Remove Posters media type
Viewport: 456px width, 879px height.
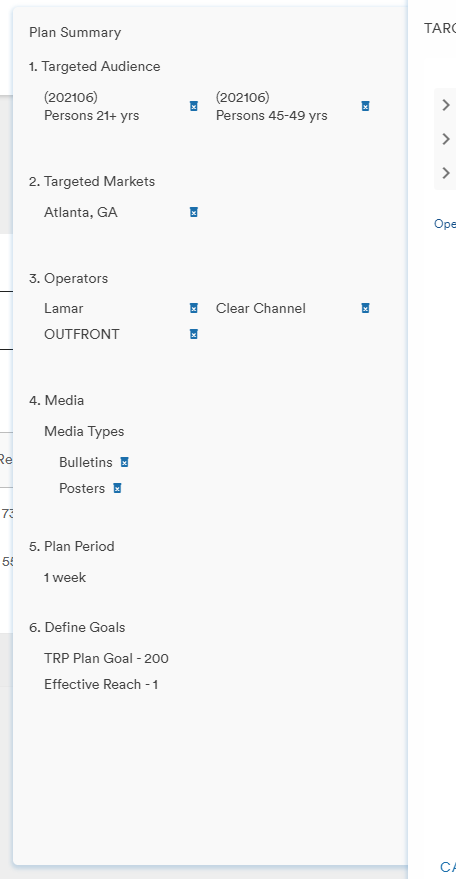117,489
